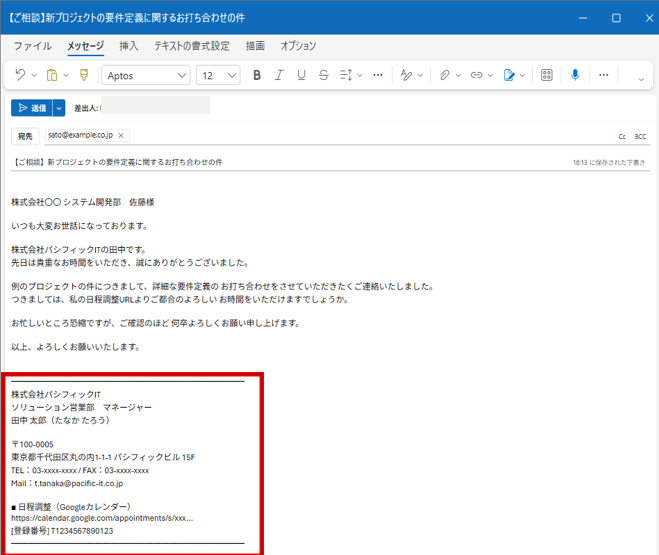
Task: Click the Format Painter icon
Action: (x=84, y=75)
